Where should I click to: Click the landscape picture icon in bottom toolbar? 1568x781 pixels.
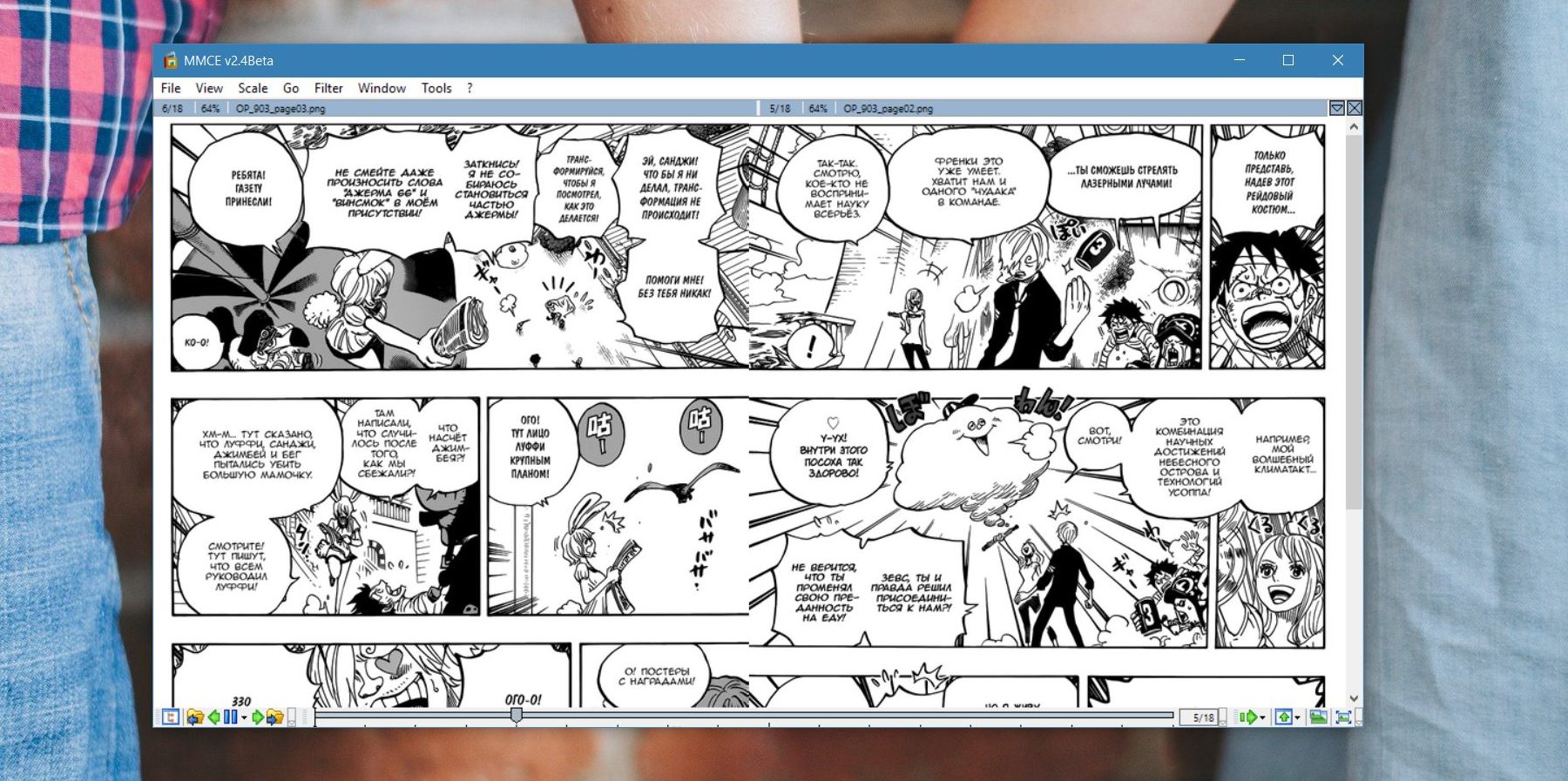click(1318, 717)
